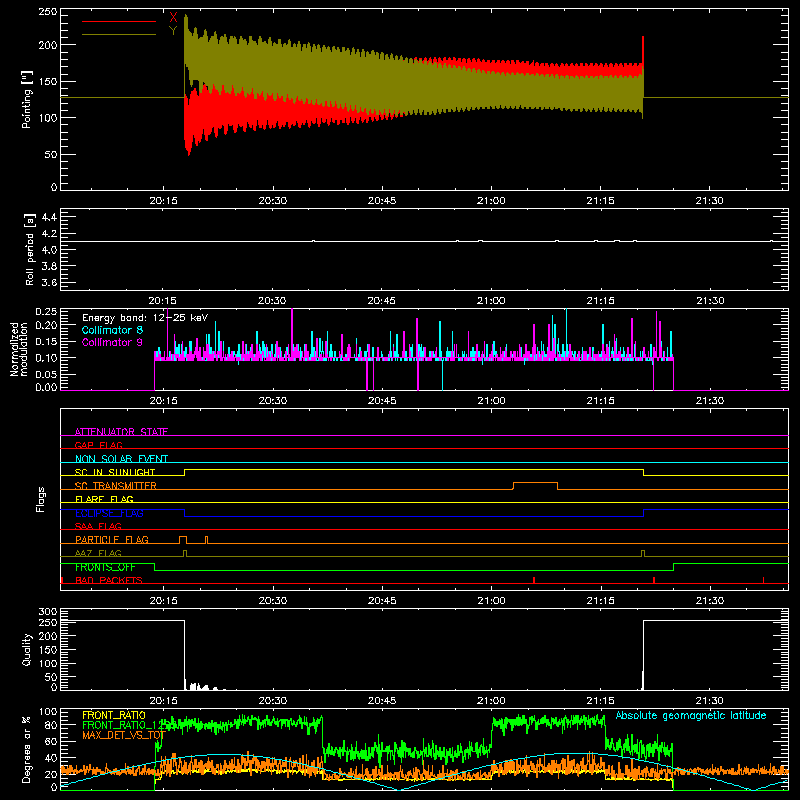Screen dimensions: 800x800
Task: Select the FRONTS_OFF flag label
Action: pos(105,567)
